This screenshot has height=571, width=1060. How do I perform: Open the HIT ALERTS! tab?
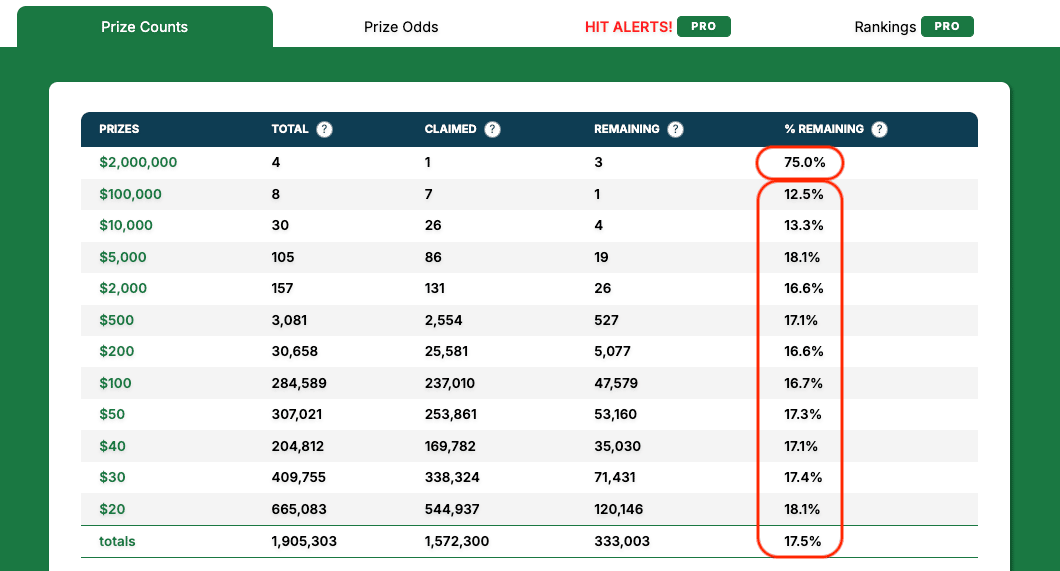628,27
